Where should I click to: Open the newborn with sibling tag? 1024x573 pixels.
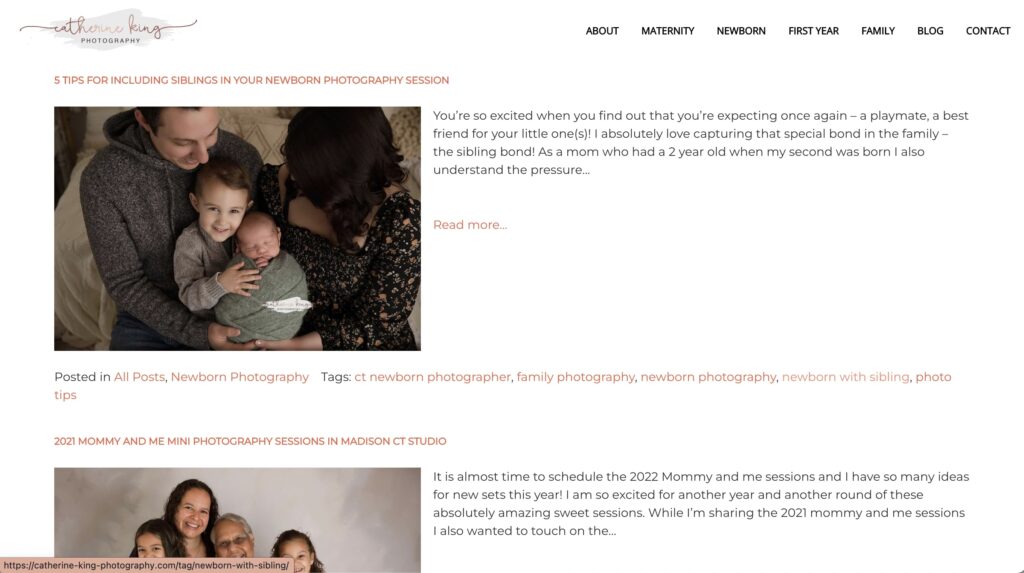(846, 377)
